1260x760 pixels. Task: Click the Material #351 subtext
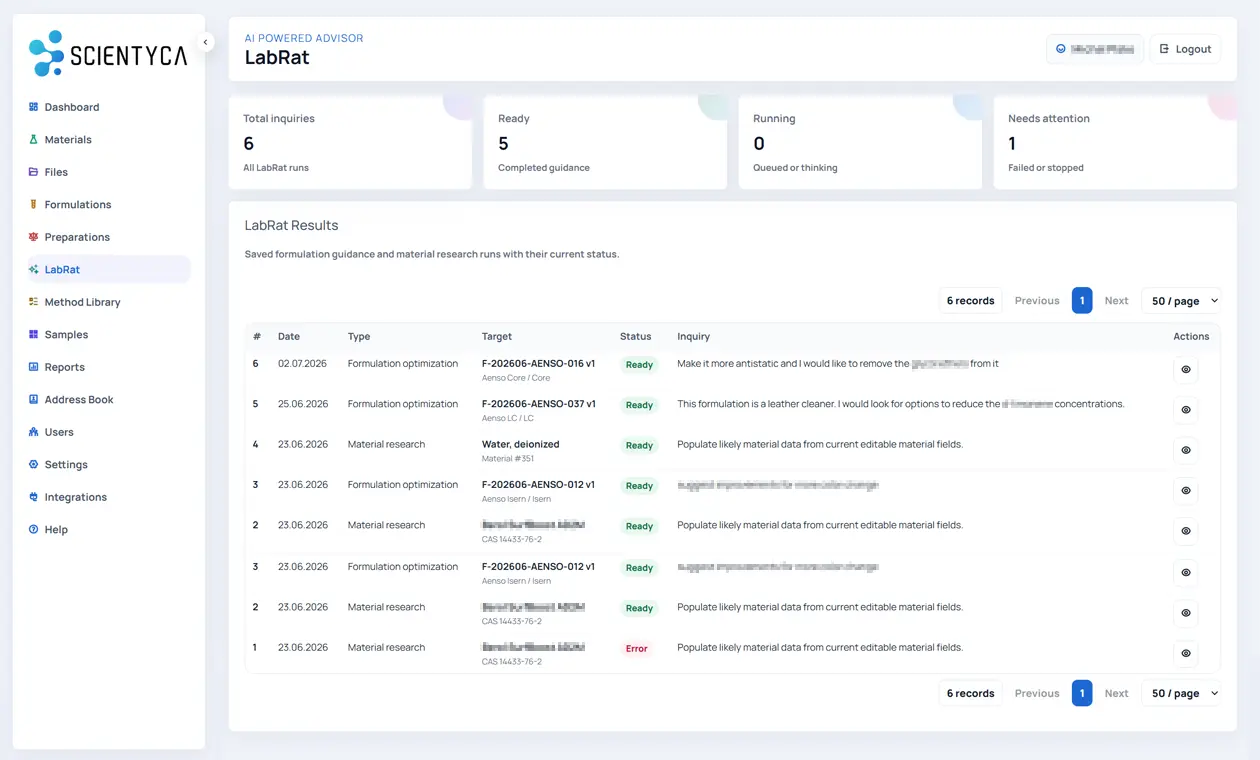508,459
